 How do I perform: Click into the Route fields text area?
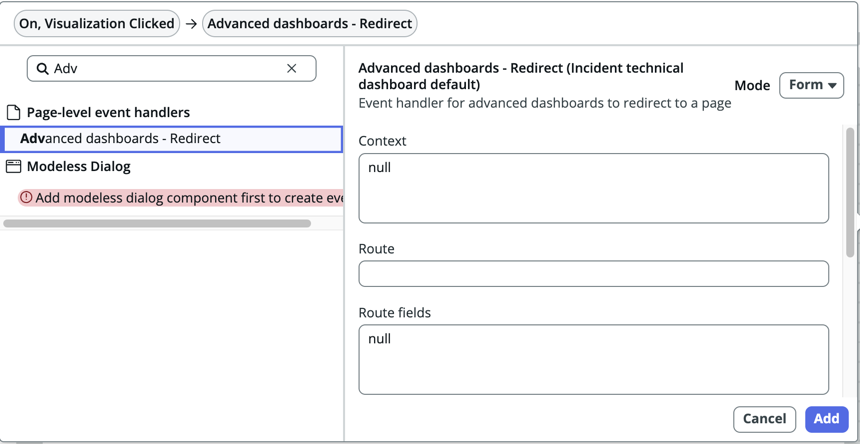click(x=593, y=359)
